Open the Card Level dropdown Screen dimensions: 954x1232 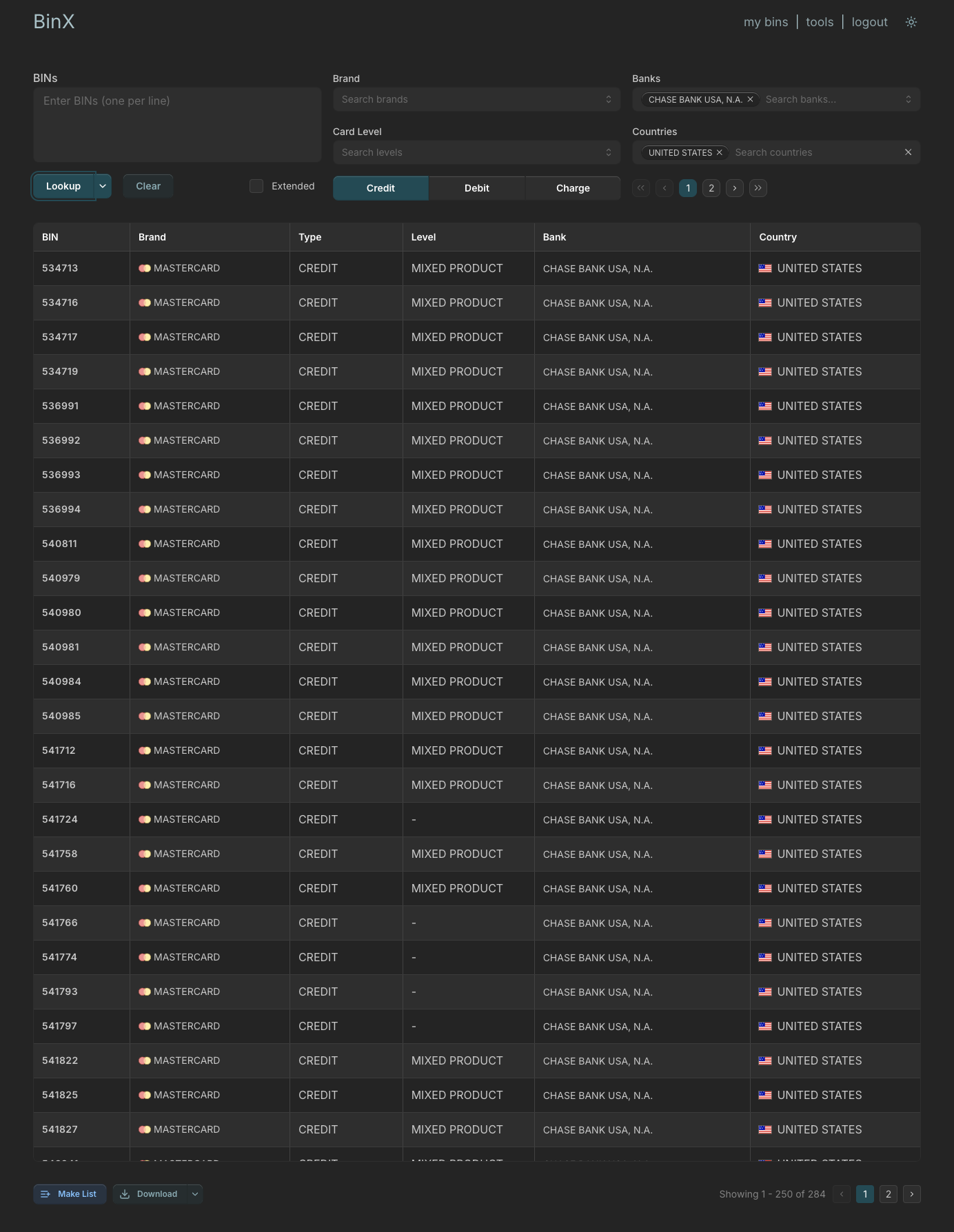click(476, 152)
